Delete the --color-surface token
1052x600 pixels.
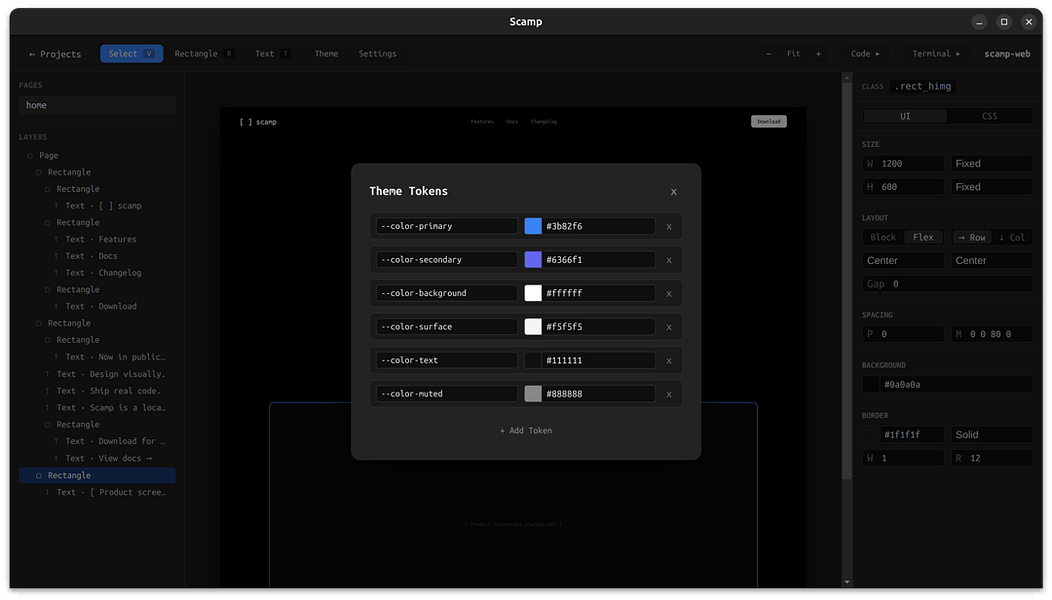click(668, 328)
